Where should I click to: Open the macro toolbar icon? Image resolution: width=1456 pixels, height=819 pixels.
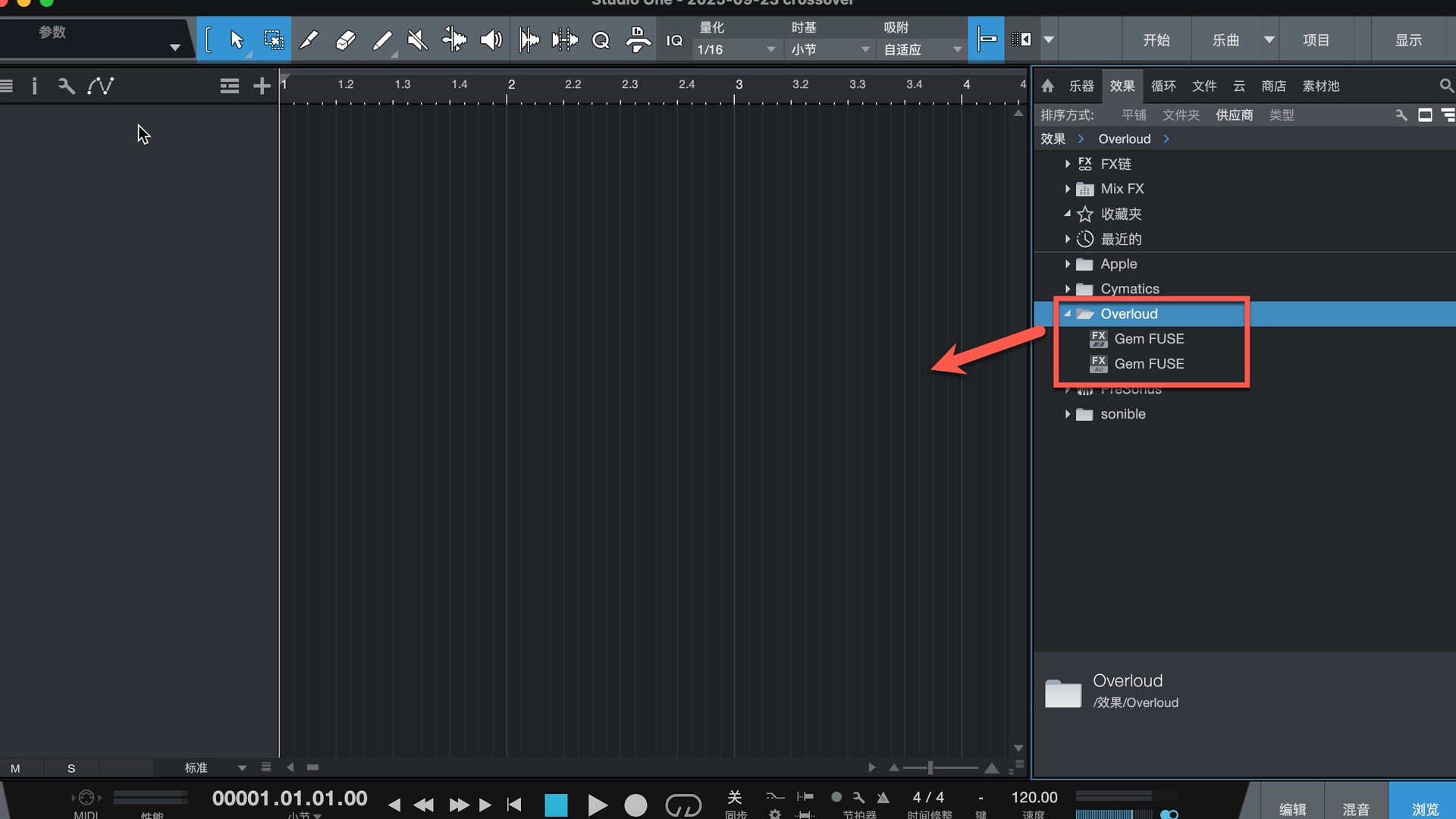click(638, 39)
